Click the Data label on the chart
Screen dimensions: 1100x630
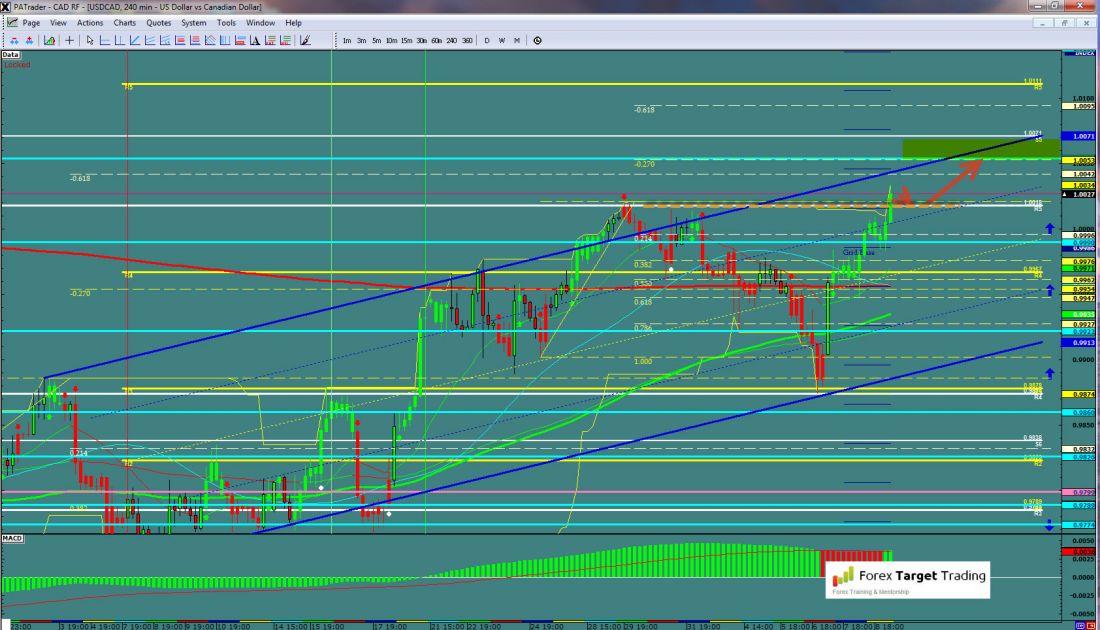click(x=11, y=55)
